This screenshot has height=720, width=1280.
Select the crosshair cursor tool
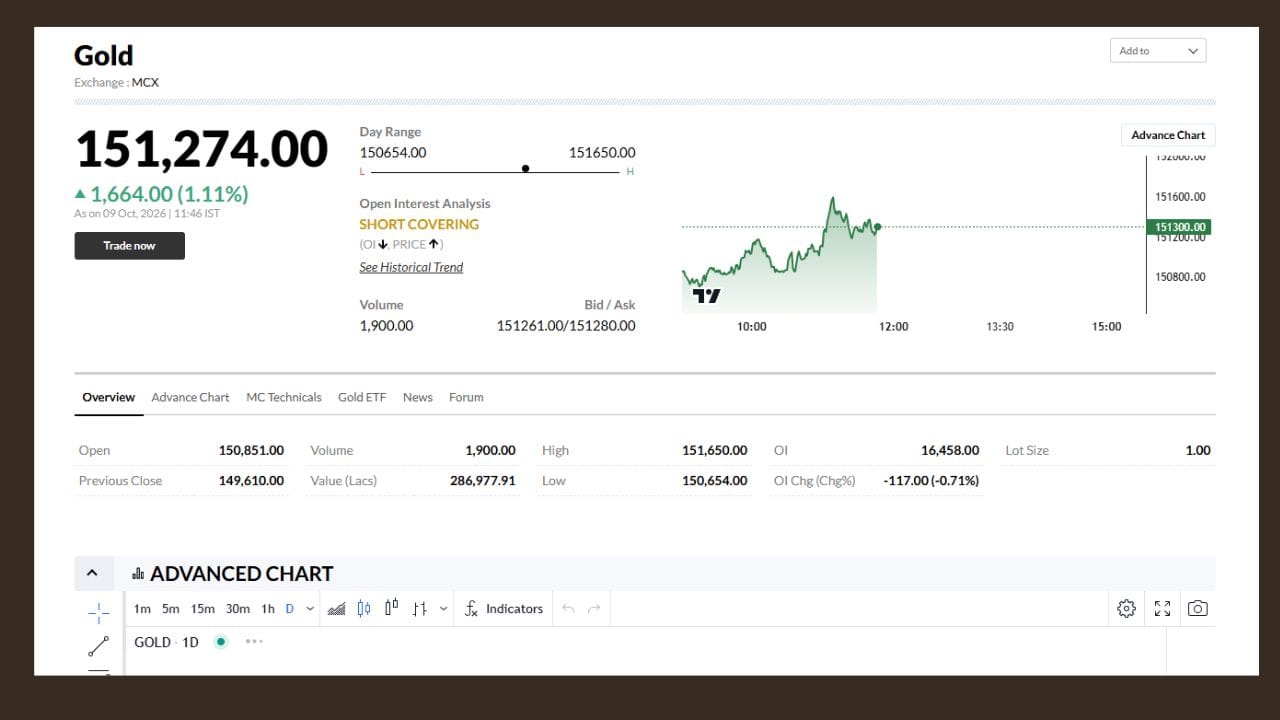coord(98,609)
